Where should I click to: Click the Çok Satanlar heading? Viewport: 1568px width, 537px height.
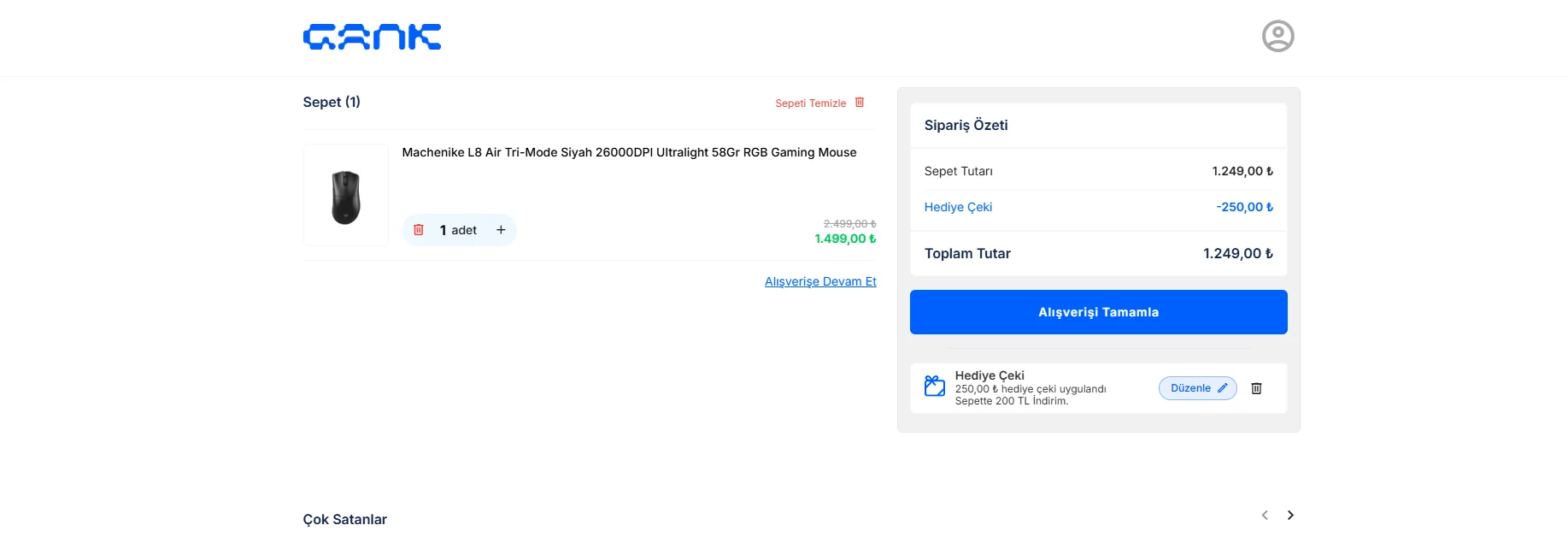tap(344, 519)
